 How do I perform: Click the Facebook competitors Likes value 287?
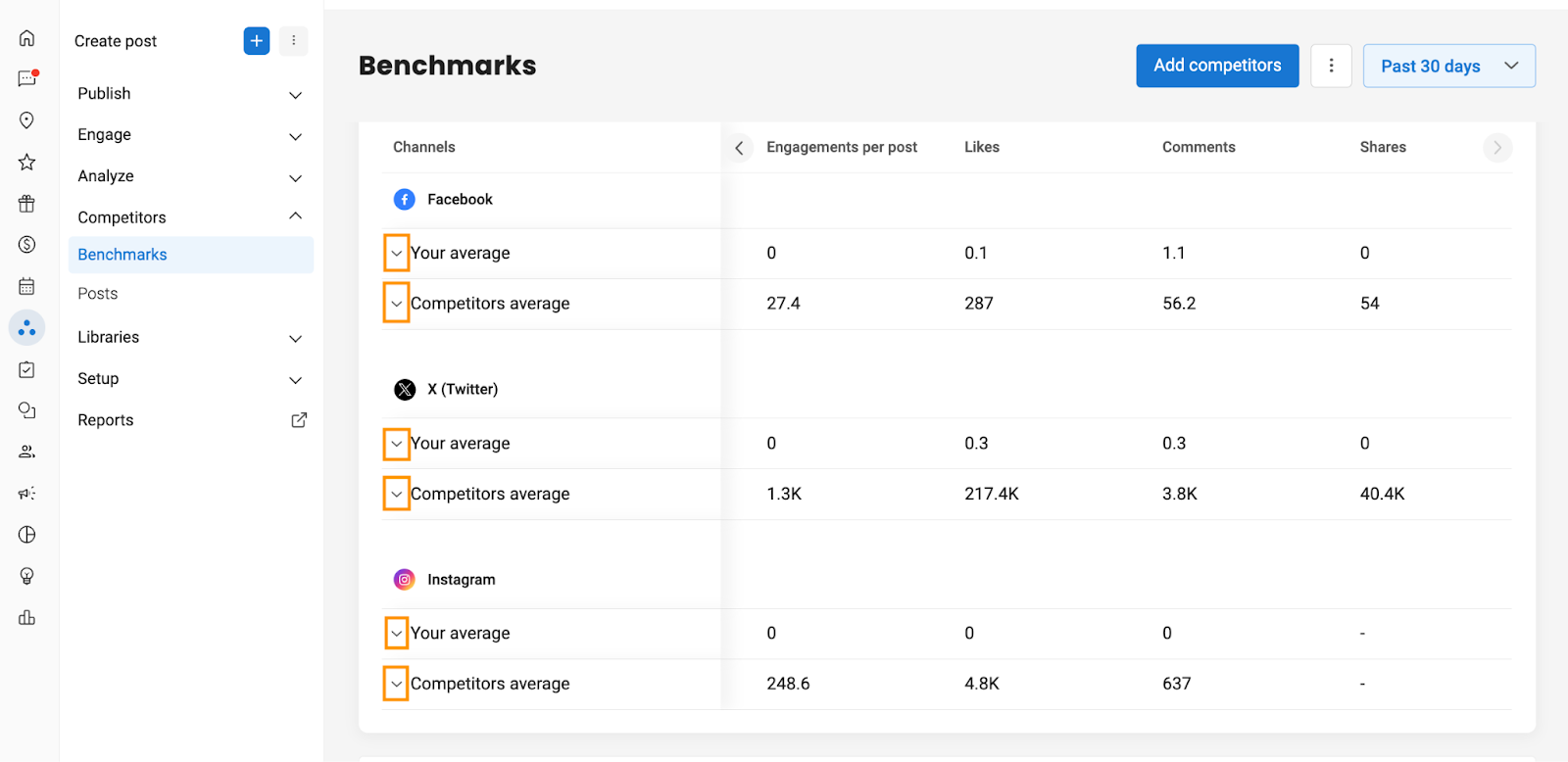coord(979,304)
